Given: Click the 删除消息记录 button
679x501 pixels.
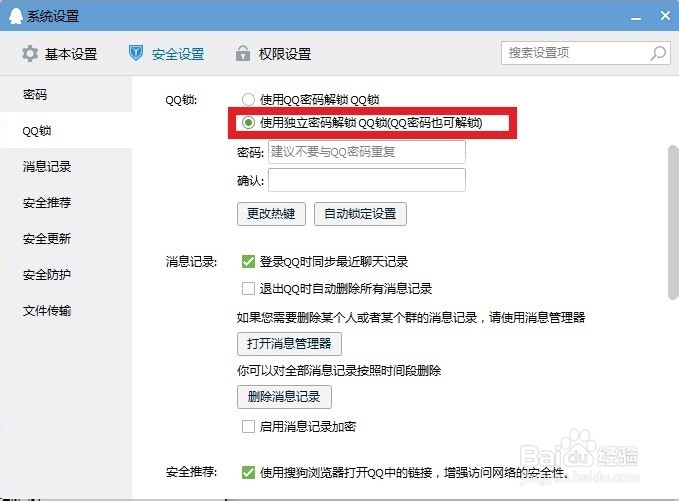Looking at the screenshot, I should tap(284, 397).
